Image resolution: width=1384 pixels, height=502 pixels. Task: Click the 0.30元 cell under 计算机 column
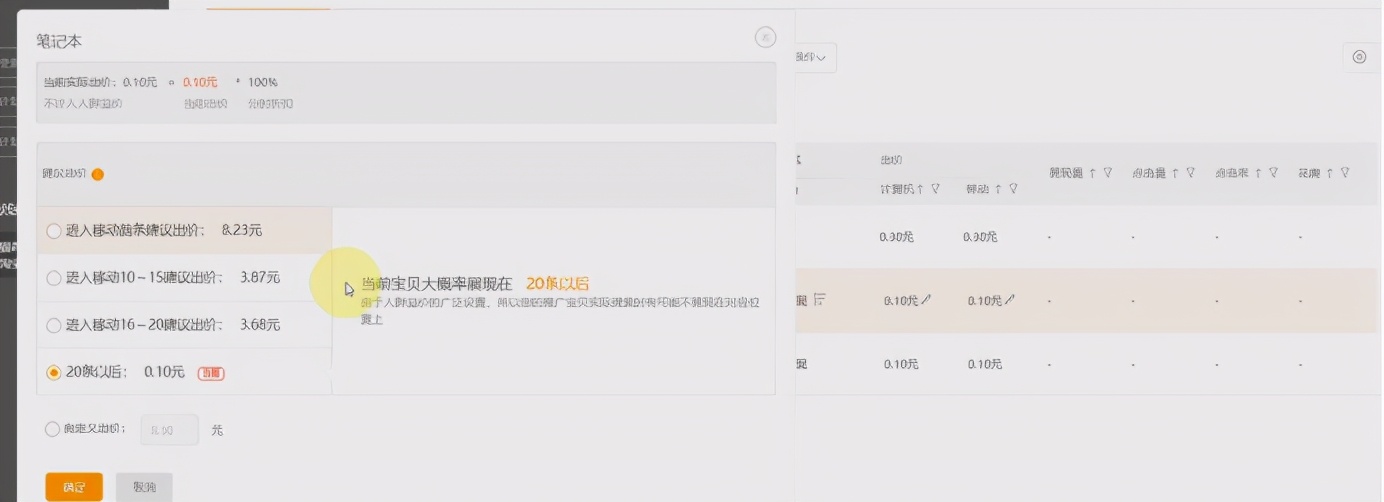[x=897, y=238]
